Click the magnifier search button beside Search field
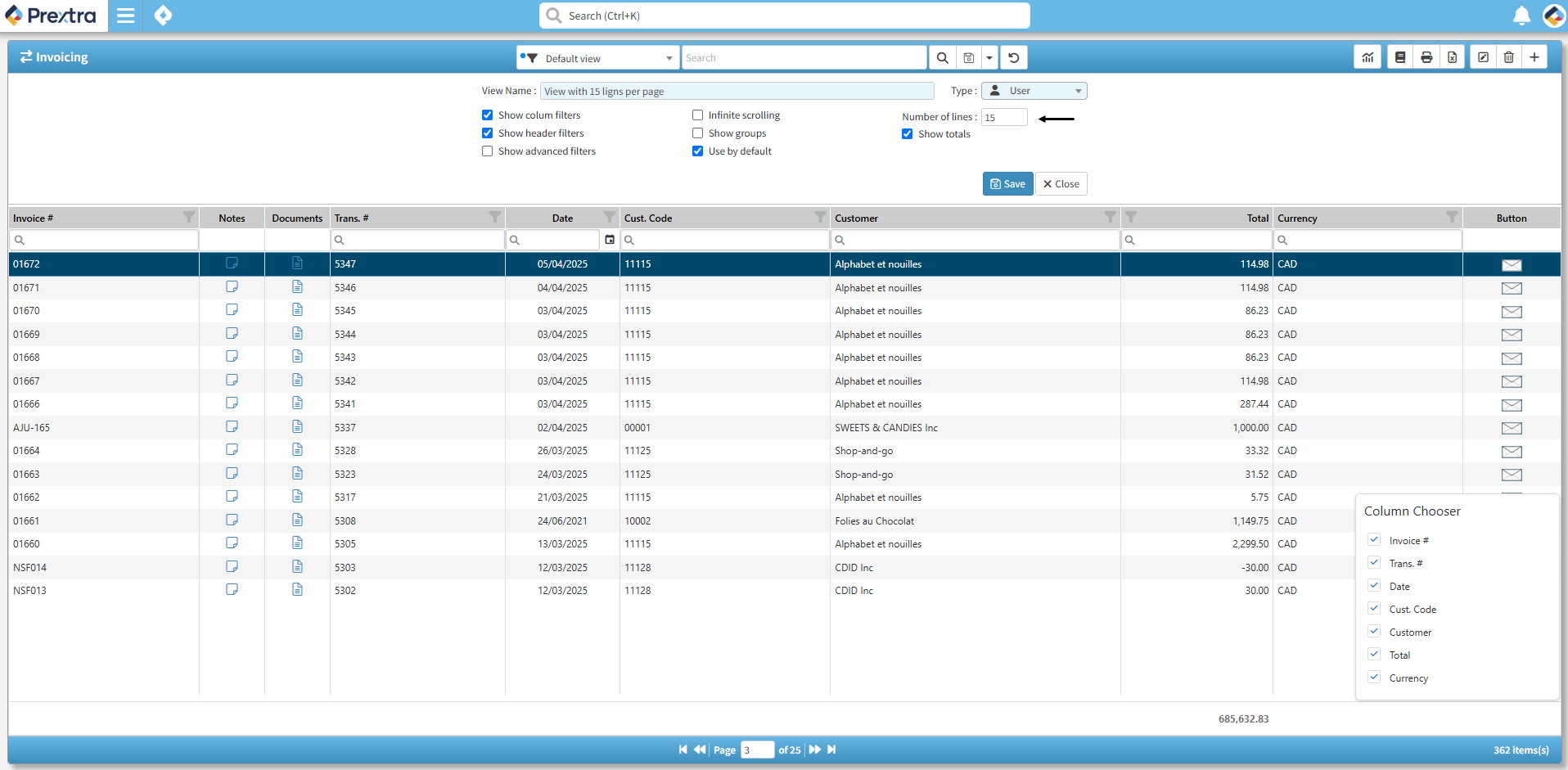Image resolution: width=1568 pixels, height=770 pixels. tap(942, 58)
